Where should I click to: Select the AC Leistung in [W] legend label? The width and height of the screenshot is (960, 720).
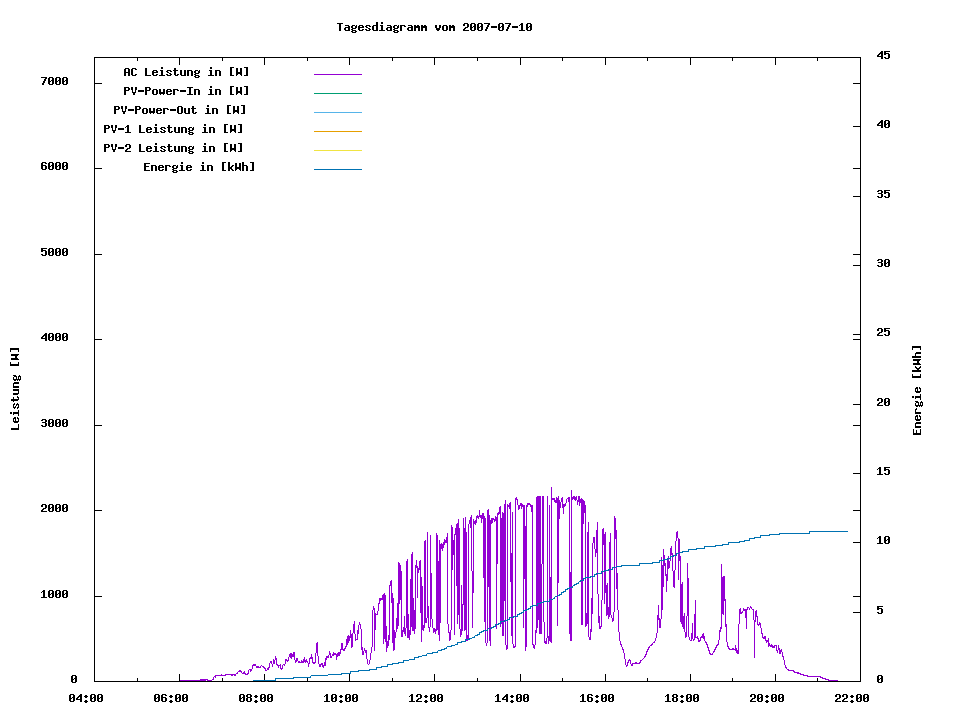pos(186,72)
